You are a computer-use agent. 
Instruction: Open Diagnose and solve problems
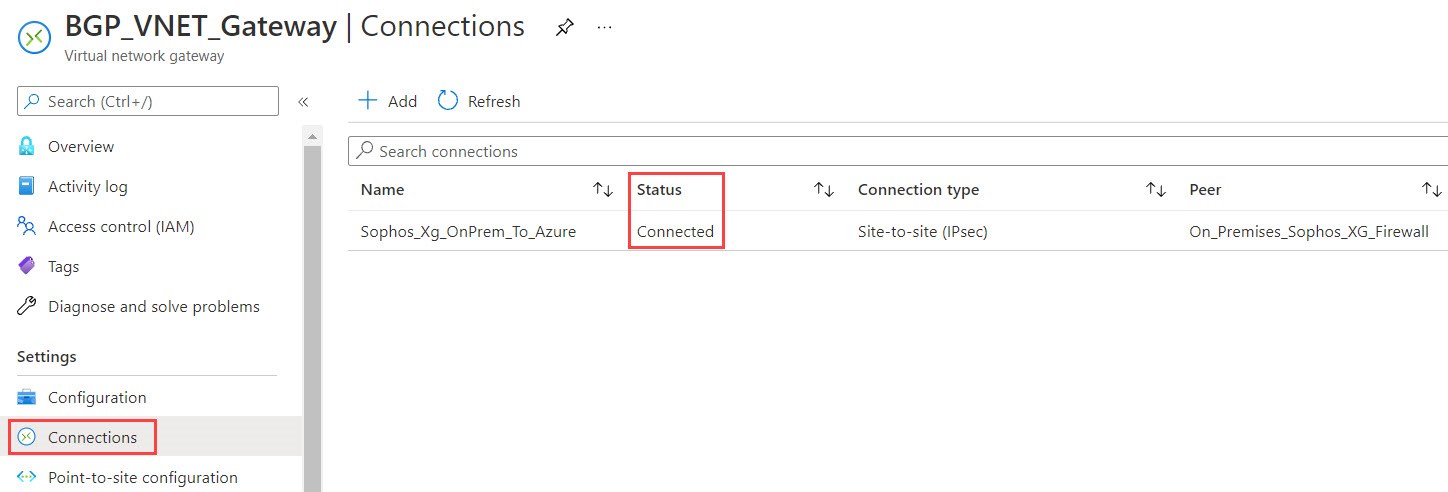coord(154,306)
